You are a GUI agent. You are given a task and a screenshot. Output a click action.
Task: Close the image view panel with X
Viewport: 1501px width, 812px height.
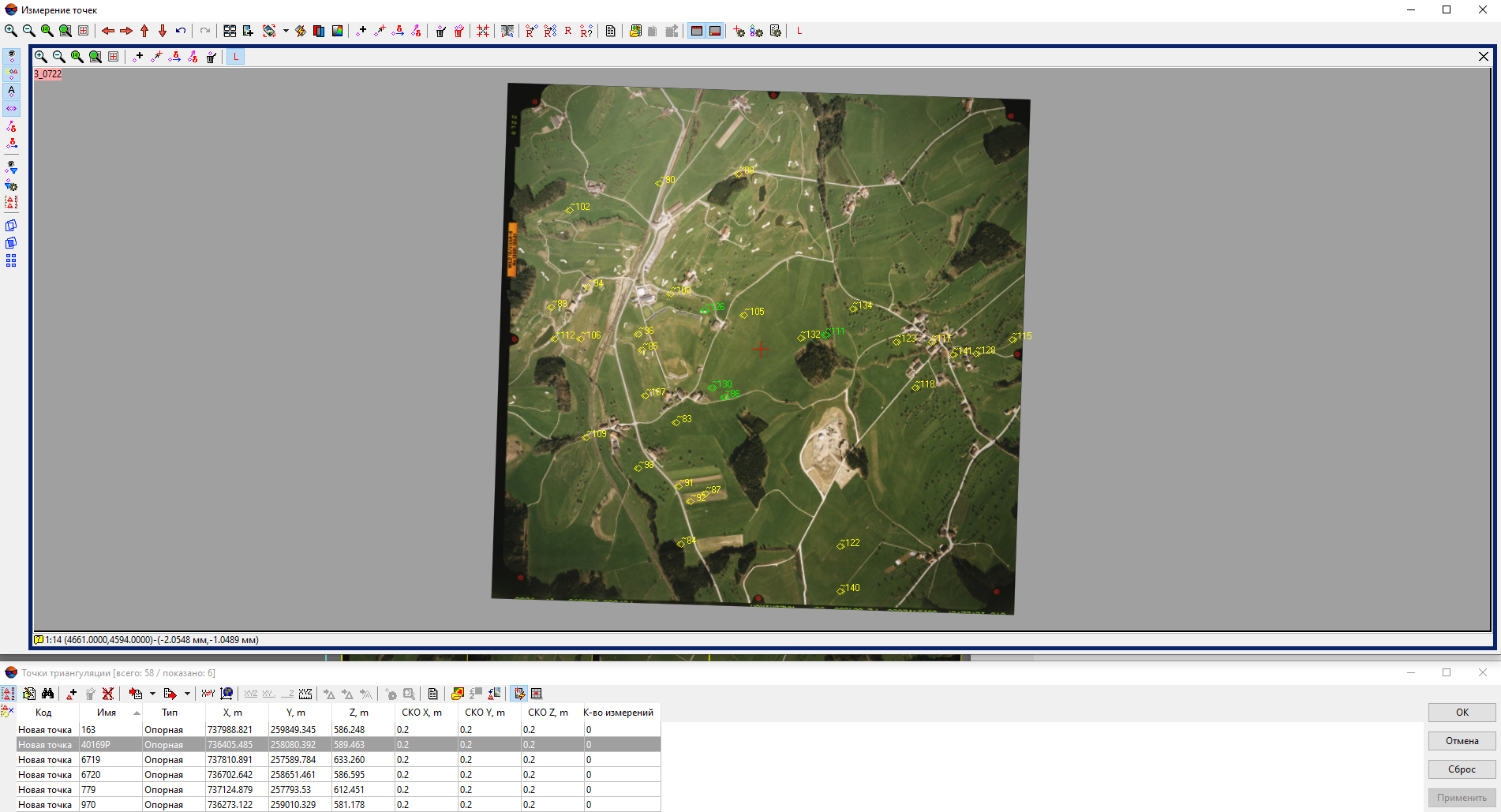(x=1484, y=56)
